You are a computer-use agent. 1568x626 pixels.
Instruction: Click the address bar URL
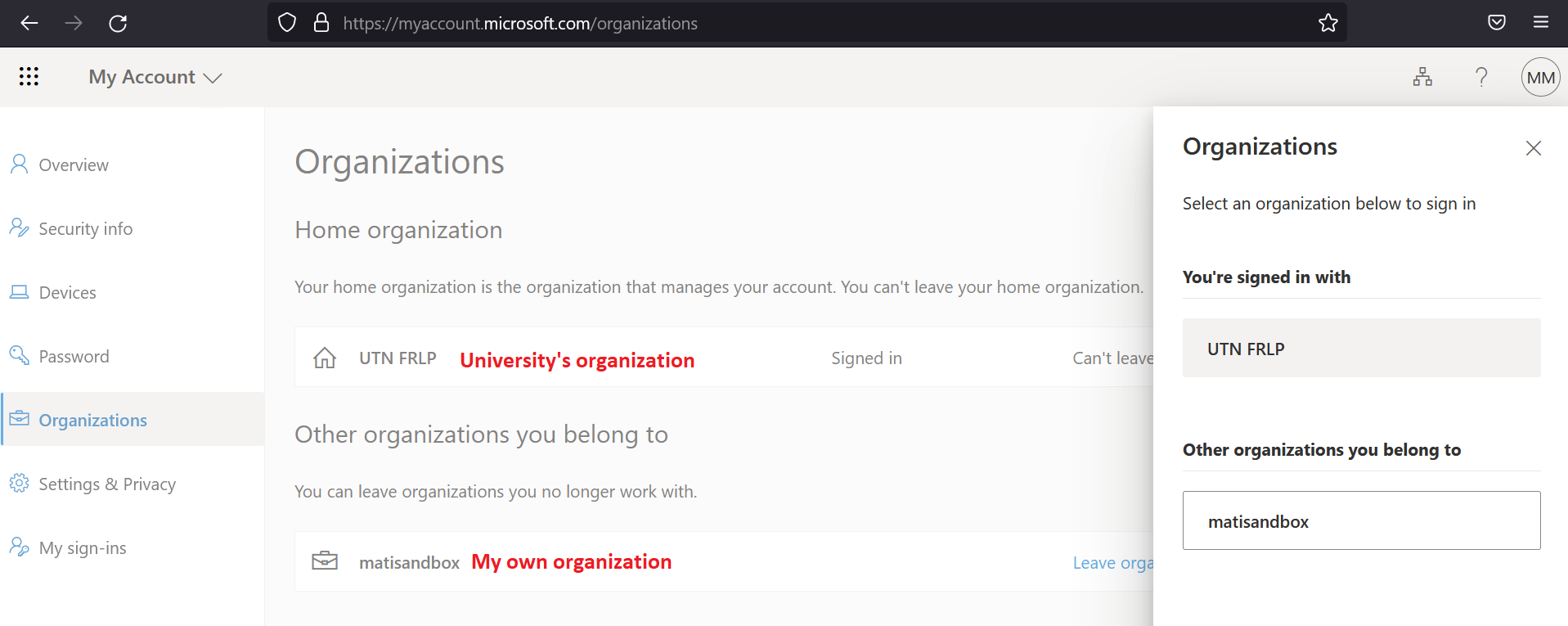520,23
